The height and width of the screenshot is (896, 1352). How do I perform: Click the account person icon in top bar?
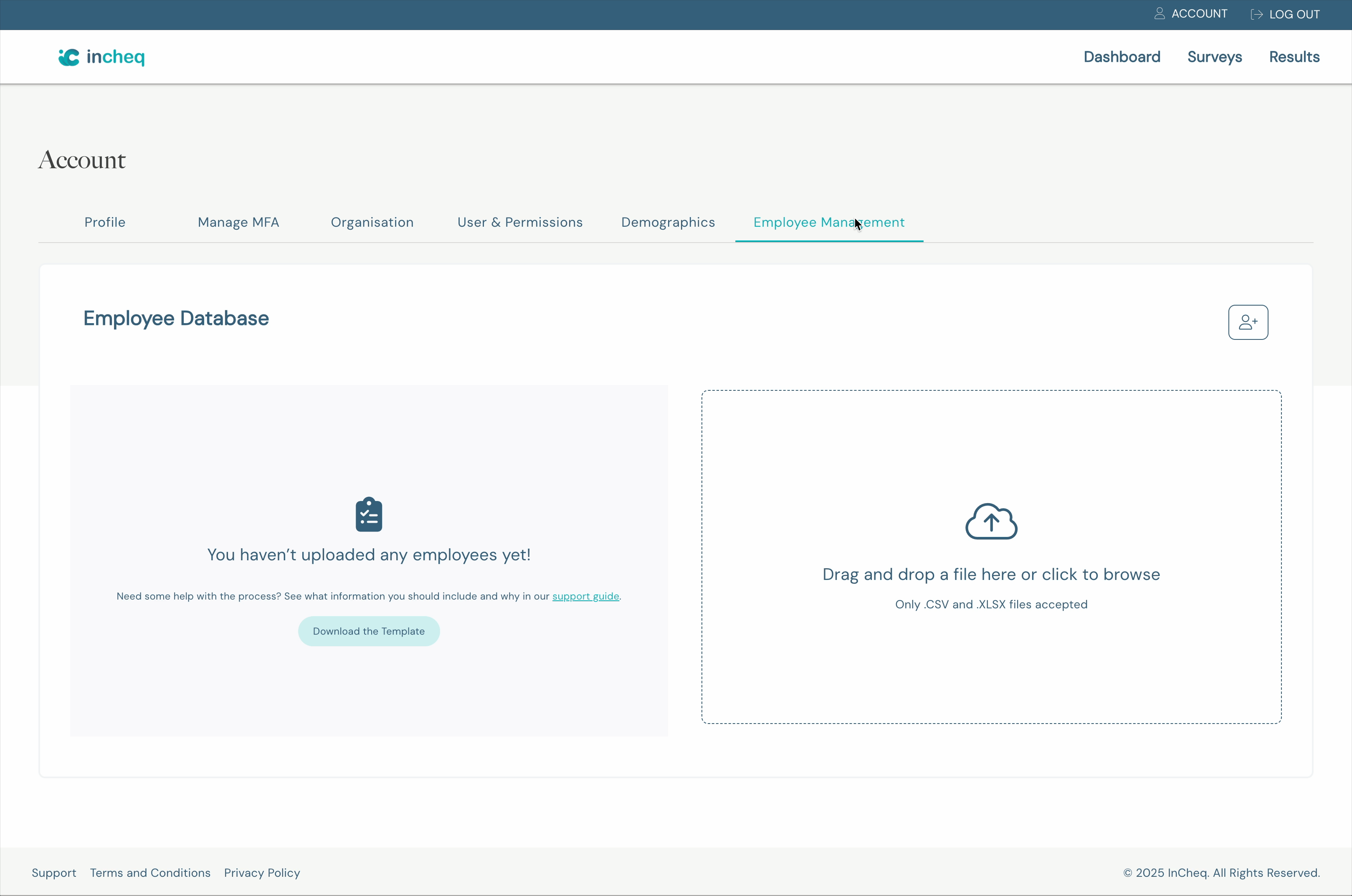(1160, 14)
